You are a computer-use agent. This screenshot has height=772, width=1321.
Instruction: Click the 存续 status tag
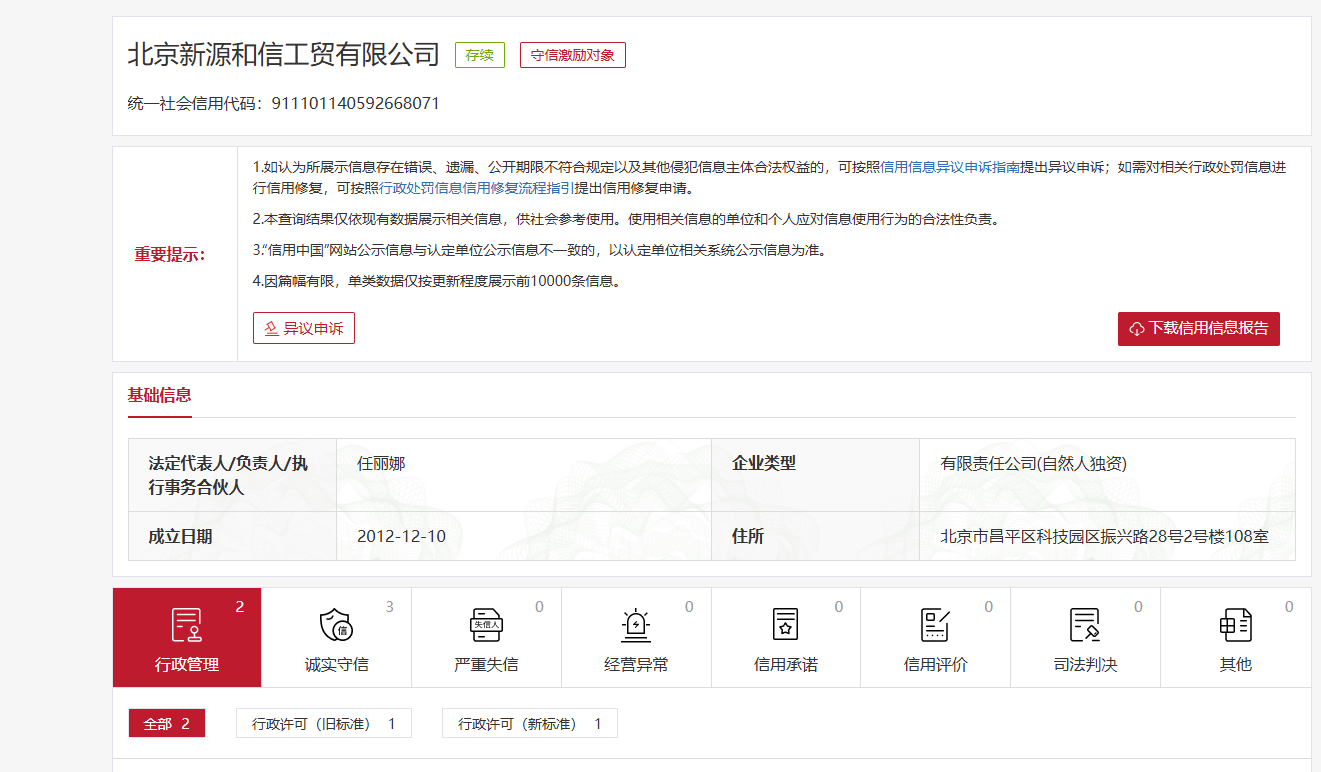click(480, 55)
